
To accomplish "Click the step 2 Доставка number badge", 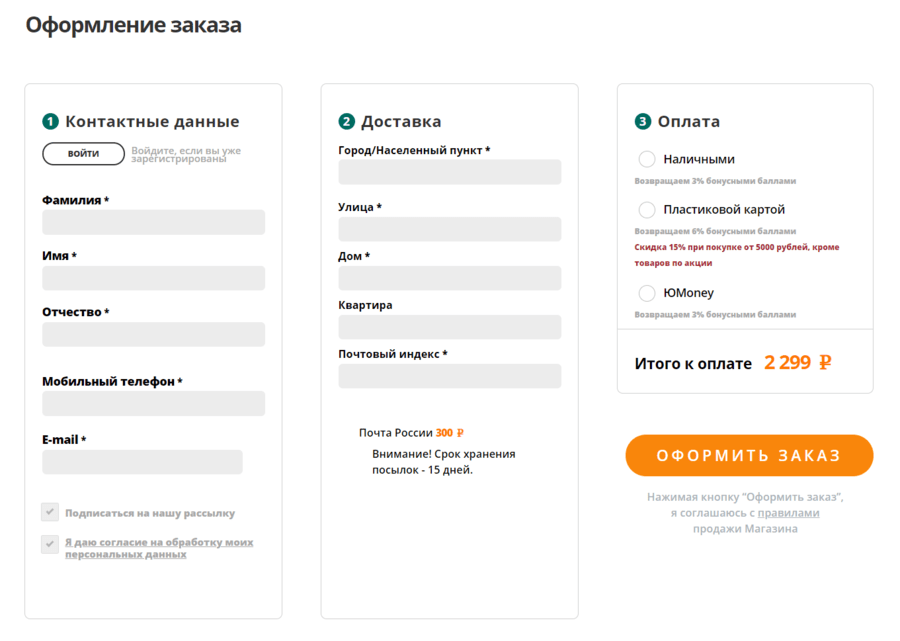I will coord(347,122).
